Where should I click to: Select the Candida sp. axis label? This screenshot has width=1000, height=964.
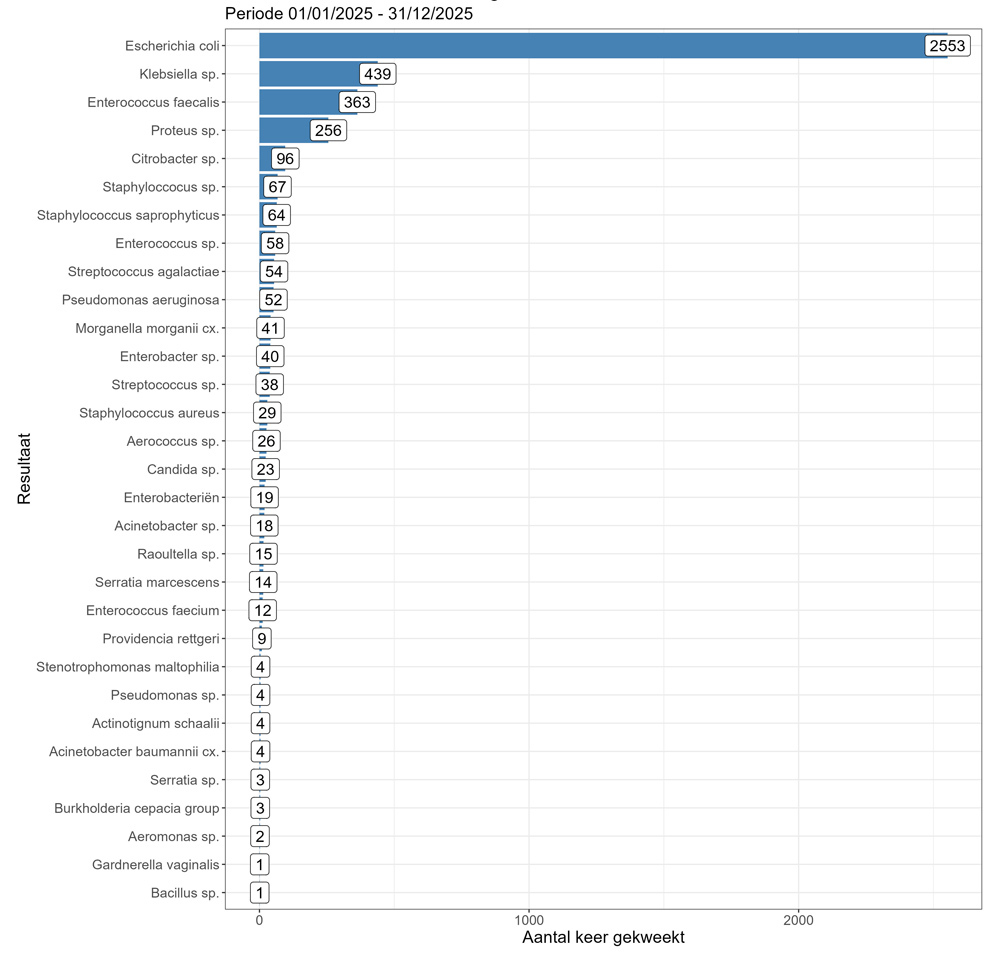tap(182, 469)
